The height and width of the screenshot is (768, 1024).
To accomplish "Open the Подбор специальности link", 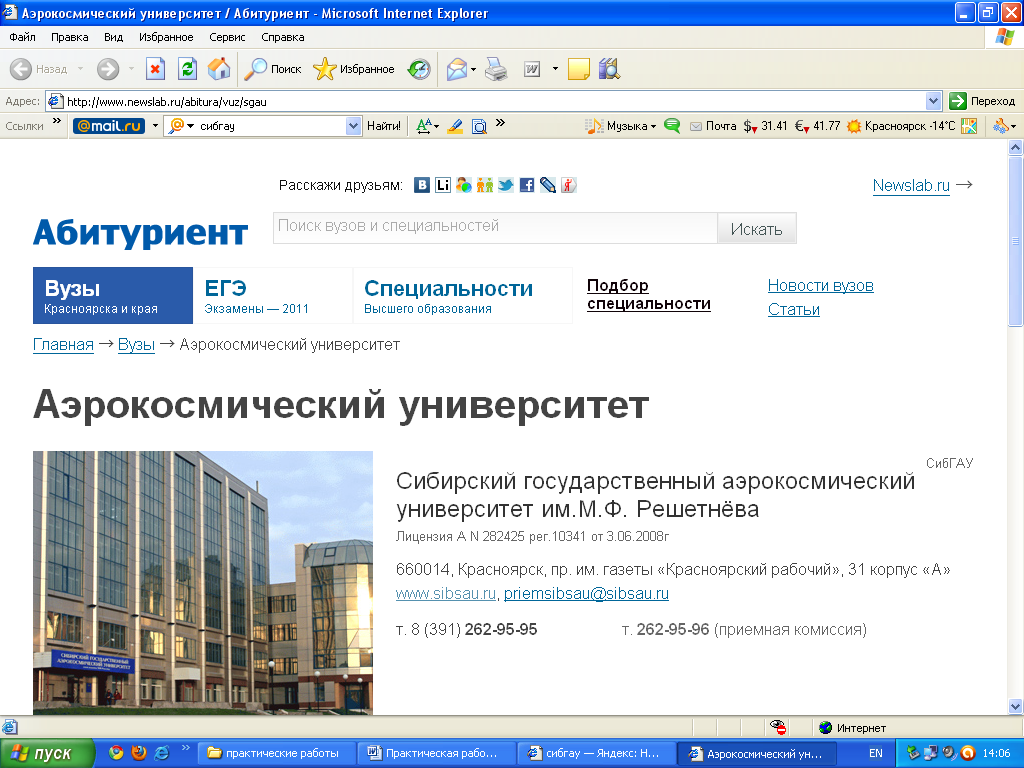I will [648, 295].
